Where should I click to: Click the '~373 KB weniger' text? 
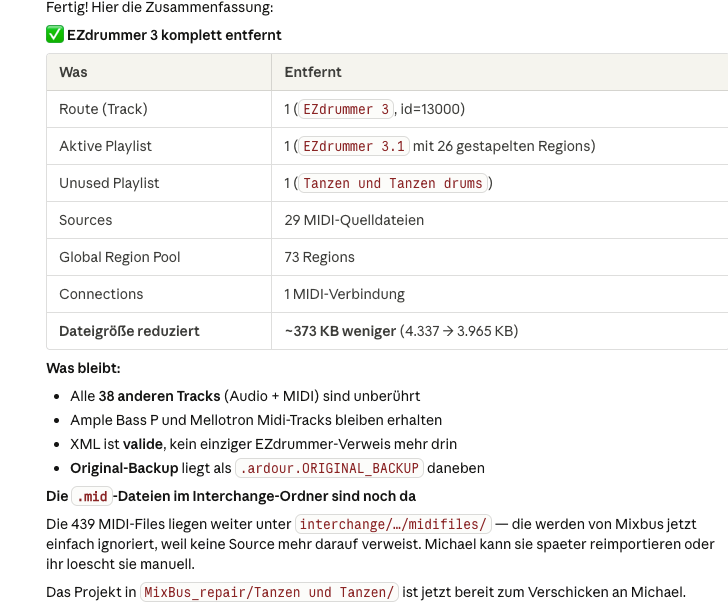pyautogui.click(x=340, y=331)
